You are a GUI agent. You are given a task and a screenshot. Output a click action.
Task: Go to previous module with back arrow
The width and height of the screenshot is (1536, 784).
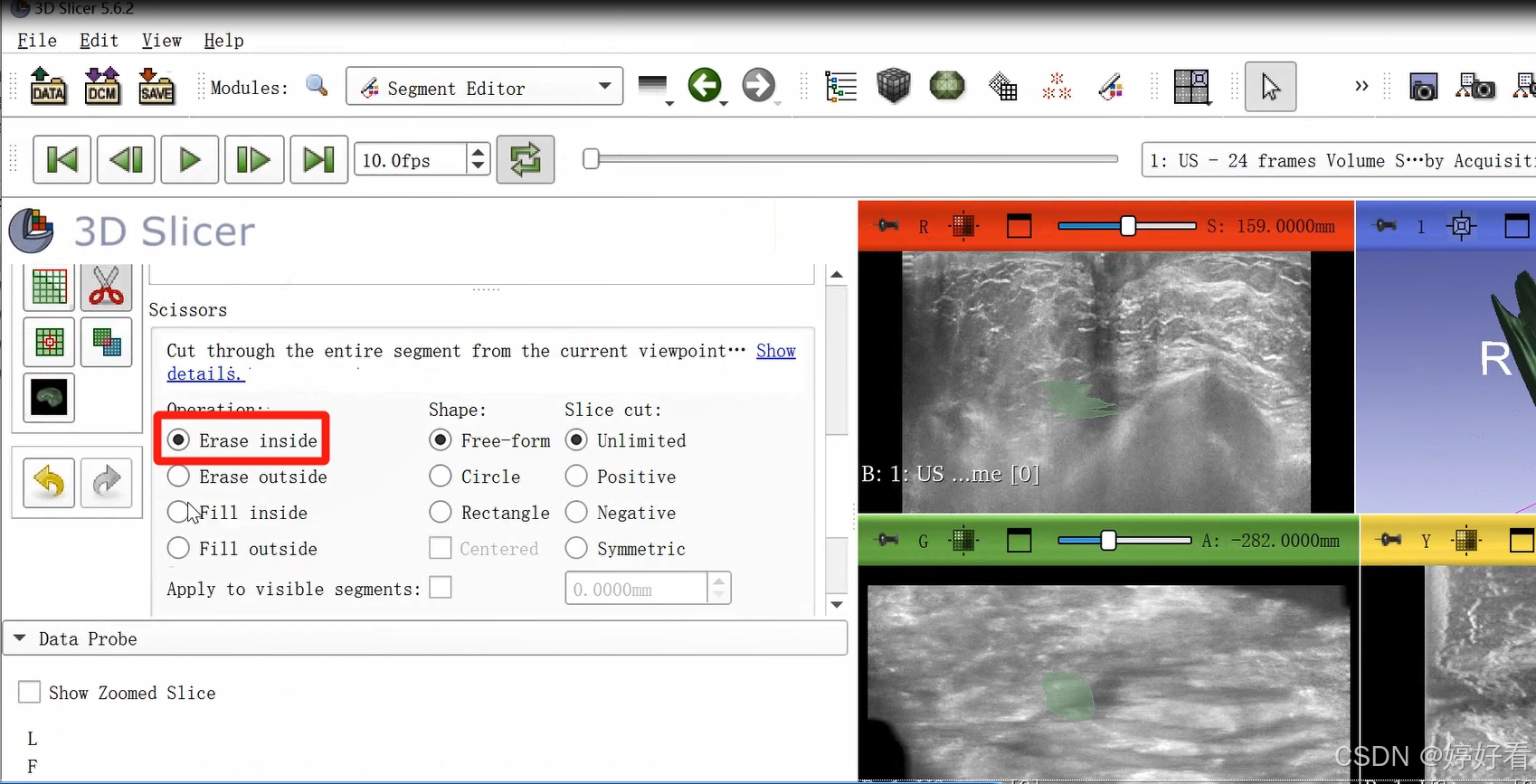(x=705, y=86)
